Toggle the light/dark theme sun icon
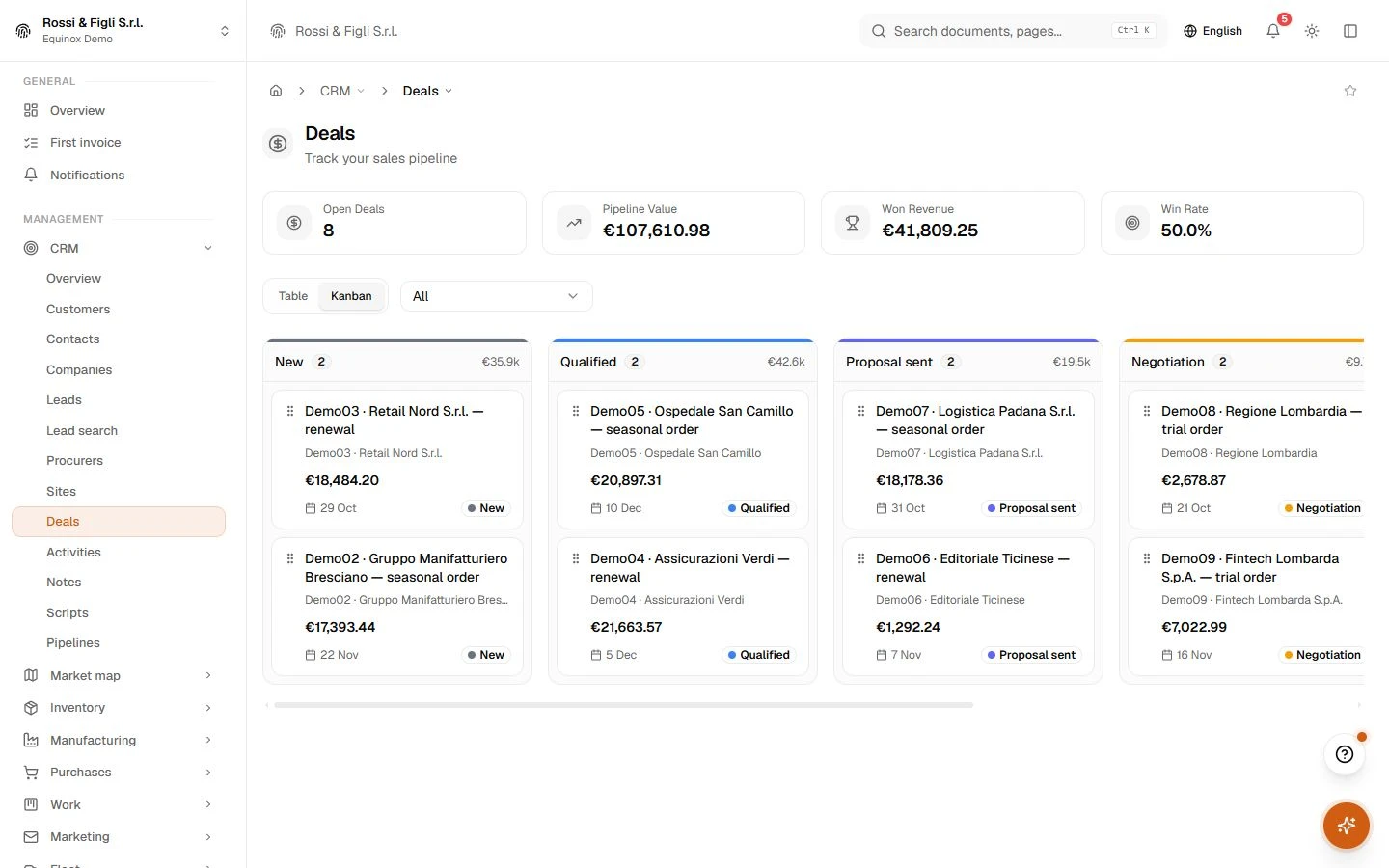The height and width of the screenshot is (868, 1389). pyautogui.click(x=1312, y=31)
